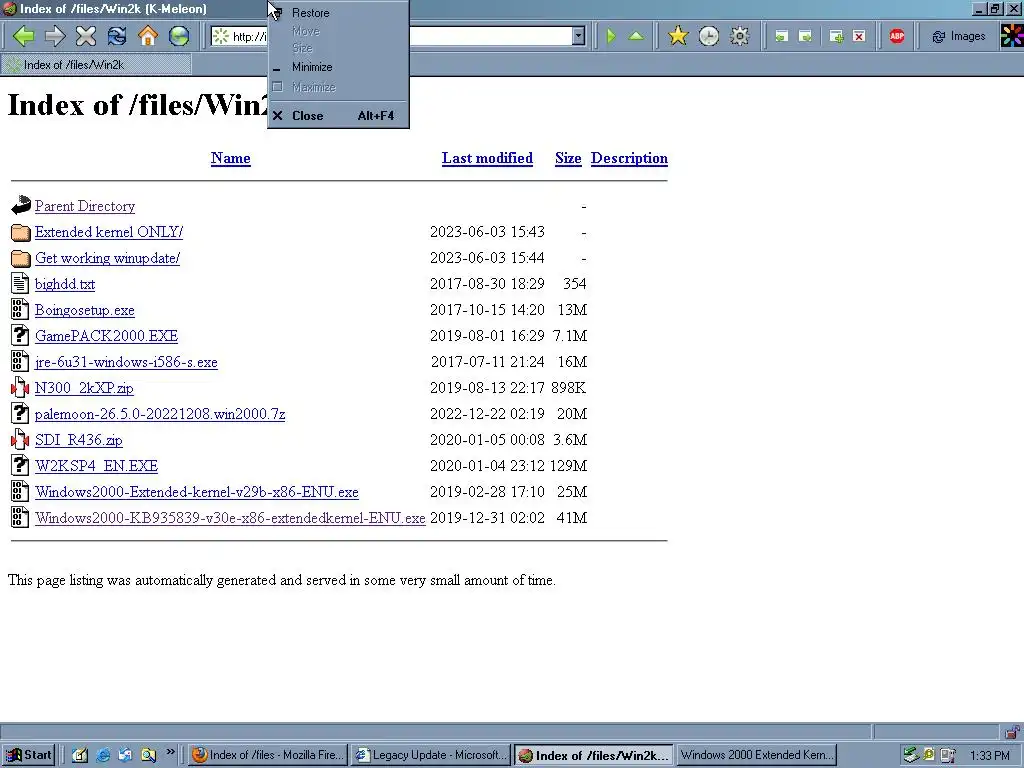Expand Quick Launch overflow chevron

click(x=170, y=752)
